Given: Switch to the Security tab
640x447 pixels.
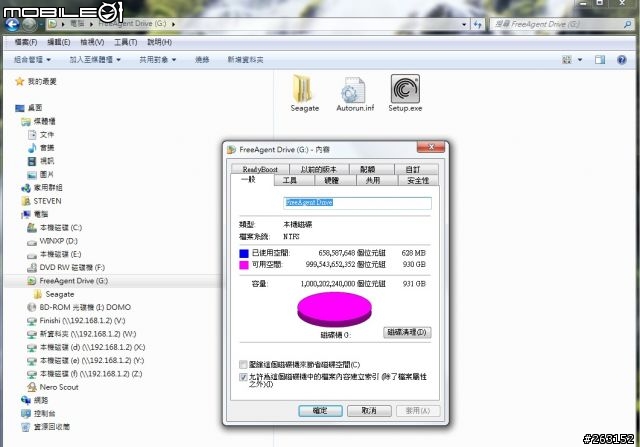Looking at the screenshot, I should pos(418,180).
